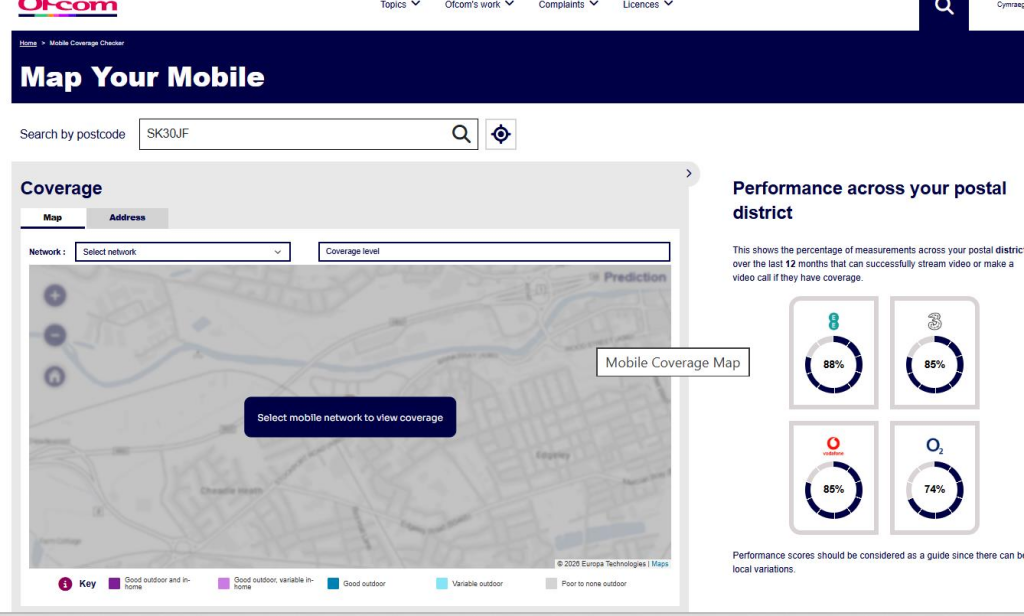Expand the Ofcom's work menu
The width and height of the screenshot is (1024, 616).
pos(479,5)
